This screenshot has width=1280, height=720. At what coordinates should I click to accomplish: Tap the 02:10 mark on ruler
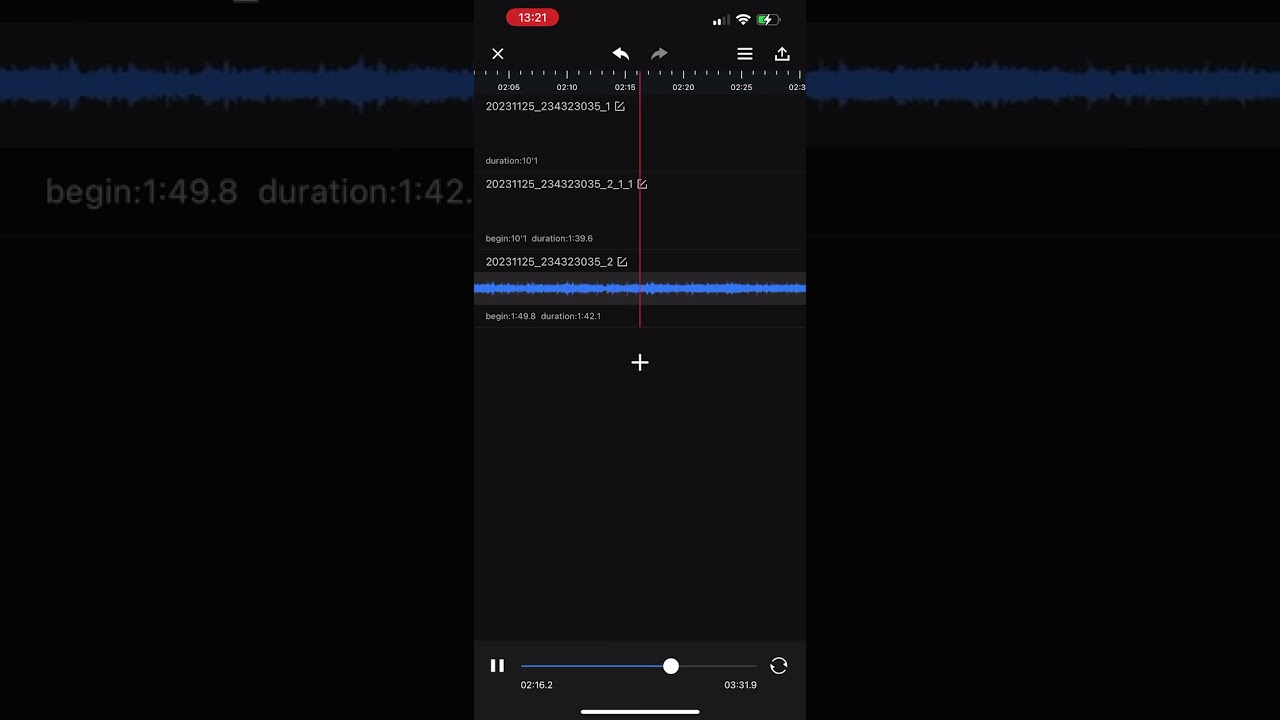567,87
